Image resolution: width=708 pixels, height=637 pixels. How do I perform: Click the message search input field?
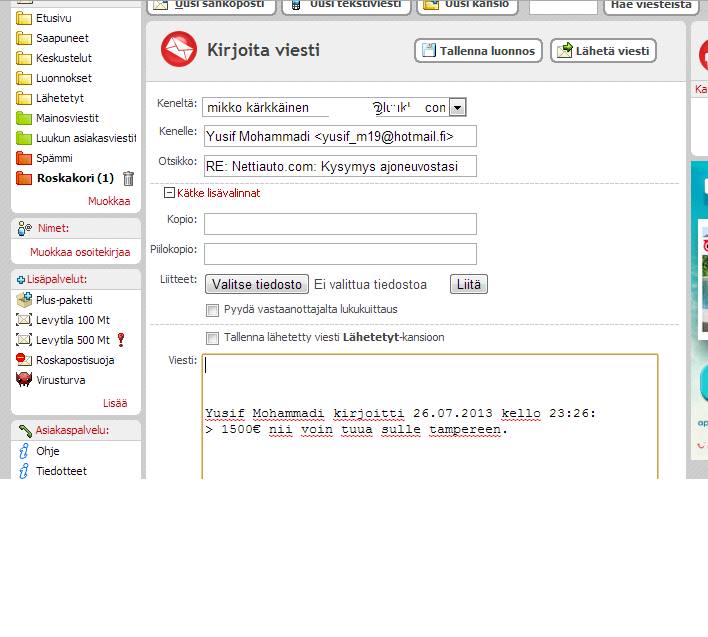click(x=563, y=6)
